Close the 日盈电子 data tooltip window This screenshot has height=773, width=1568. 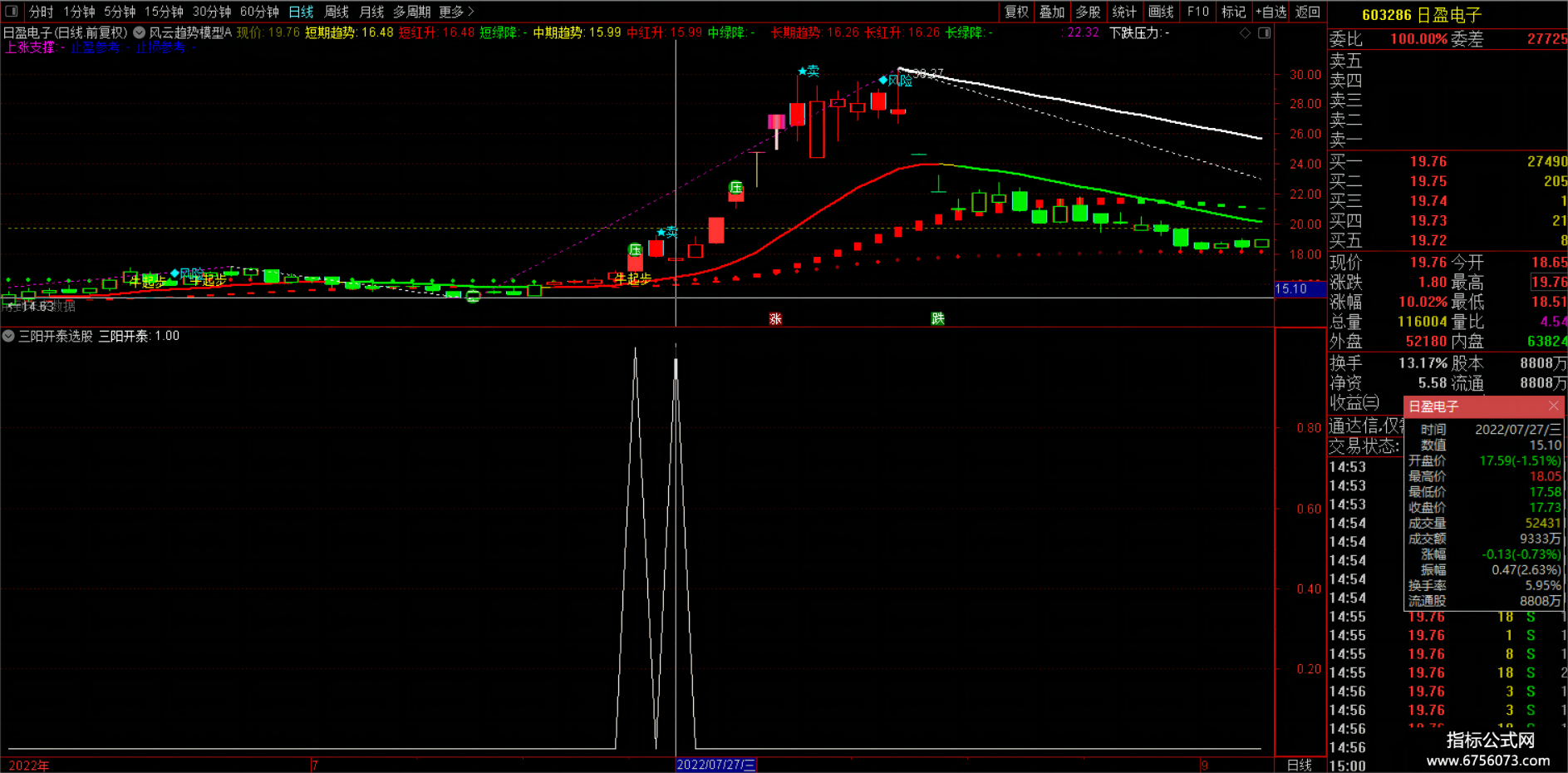pyautogui.click(x=1554, y=406)
